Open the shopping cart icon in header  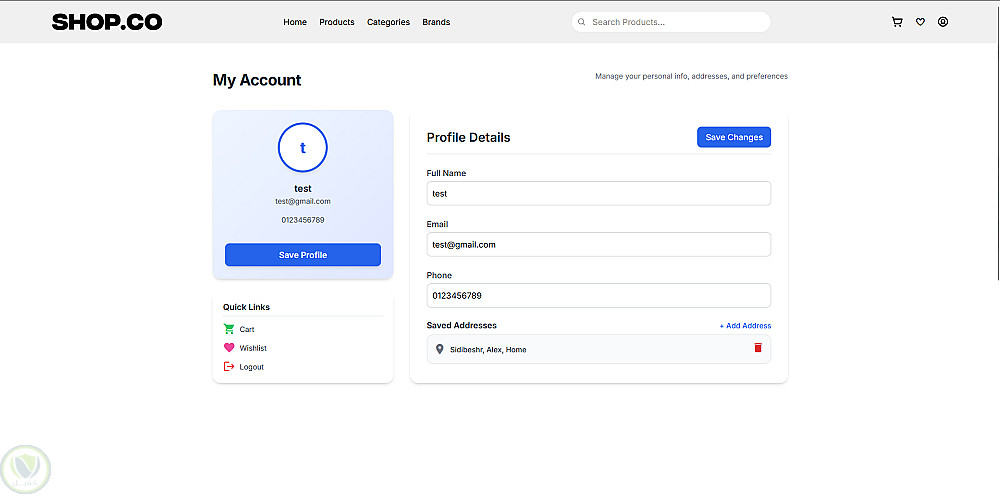[x=897, y=22]
